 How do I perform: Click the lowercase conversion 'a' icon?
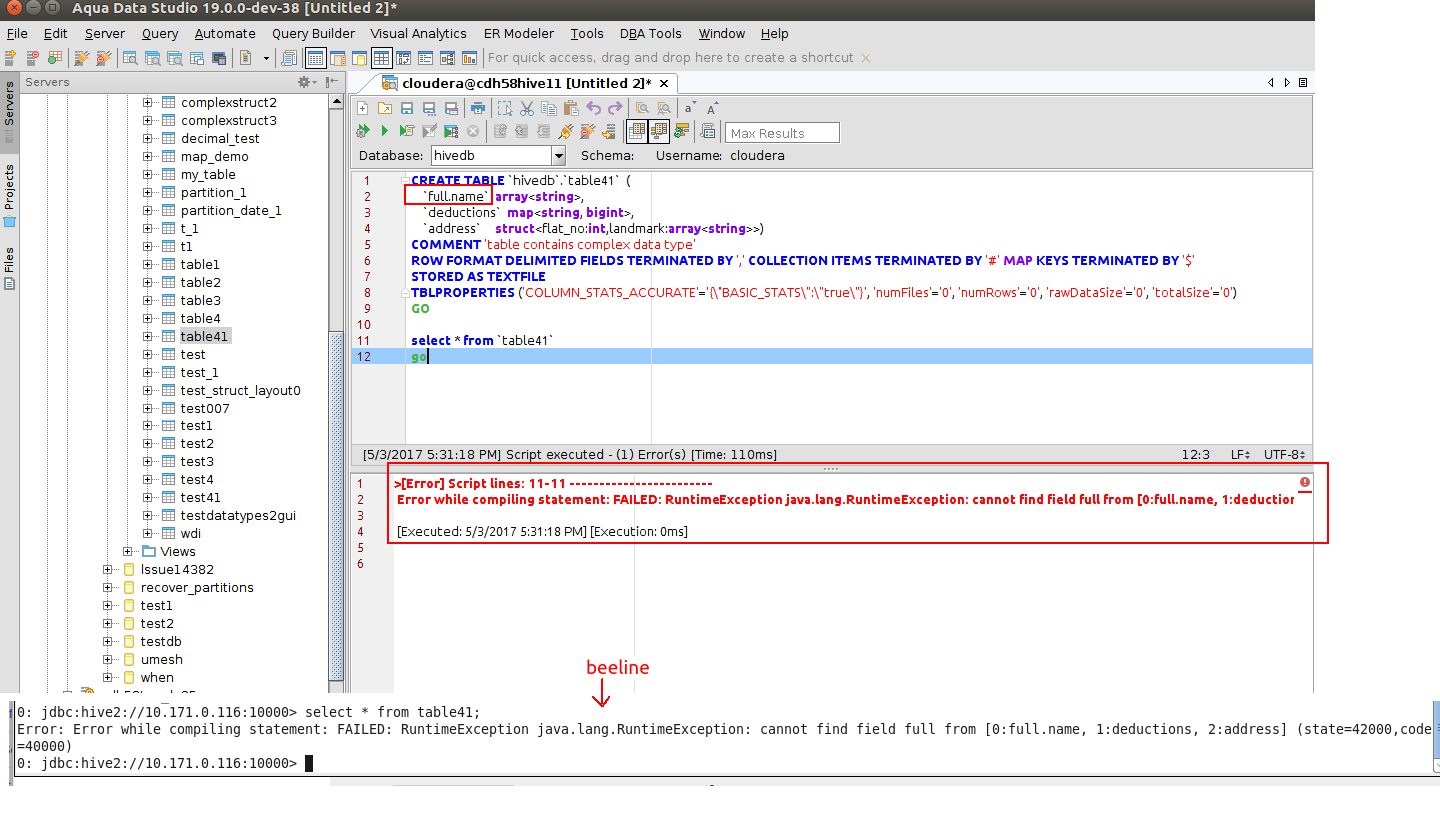coord(690,108)
